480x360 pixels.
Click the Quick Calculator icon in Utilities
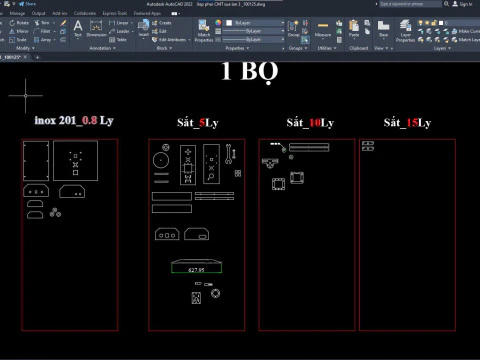(339, 40)
